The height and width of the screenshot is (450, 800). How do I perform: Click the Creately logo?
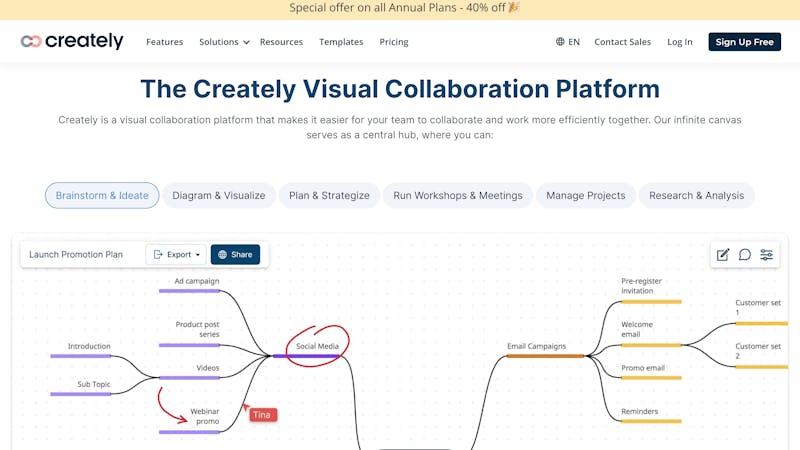pyautogui.click(x=72, y=41)
